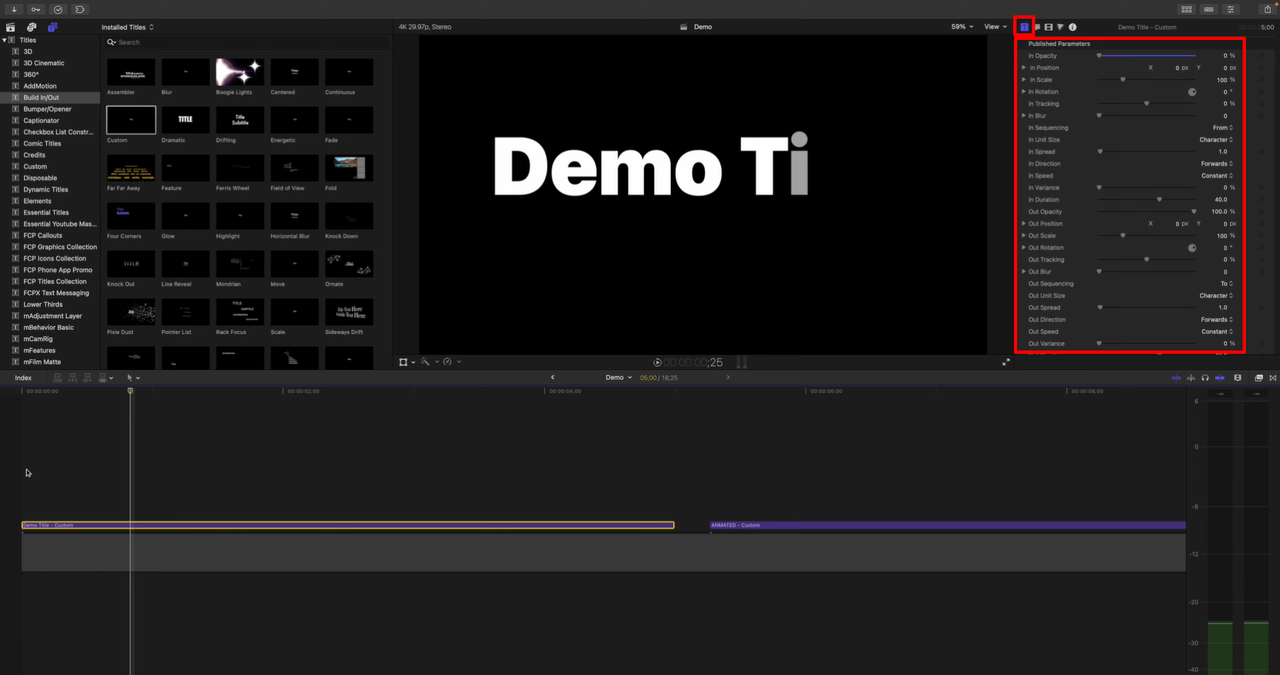The height and width of the screenshot is (675, 1280).
Task: Toggle the headphones Solo icon
Action: 1205,378
